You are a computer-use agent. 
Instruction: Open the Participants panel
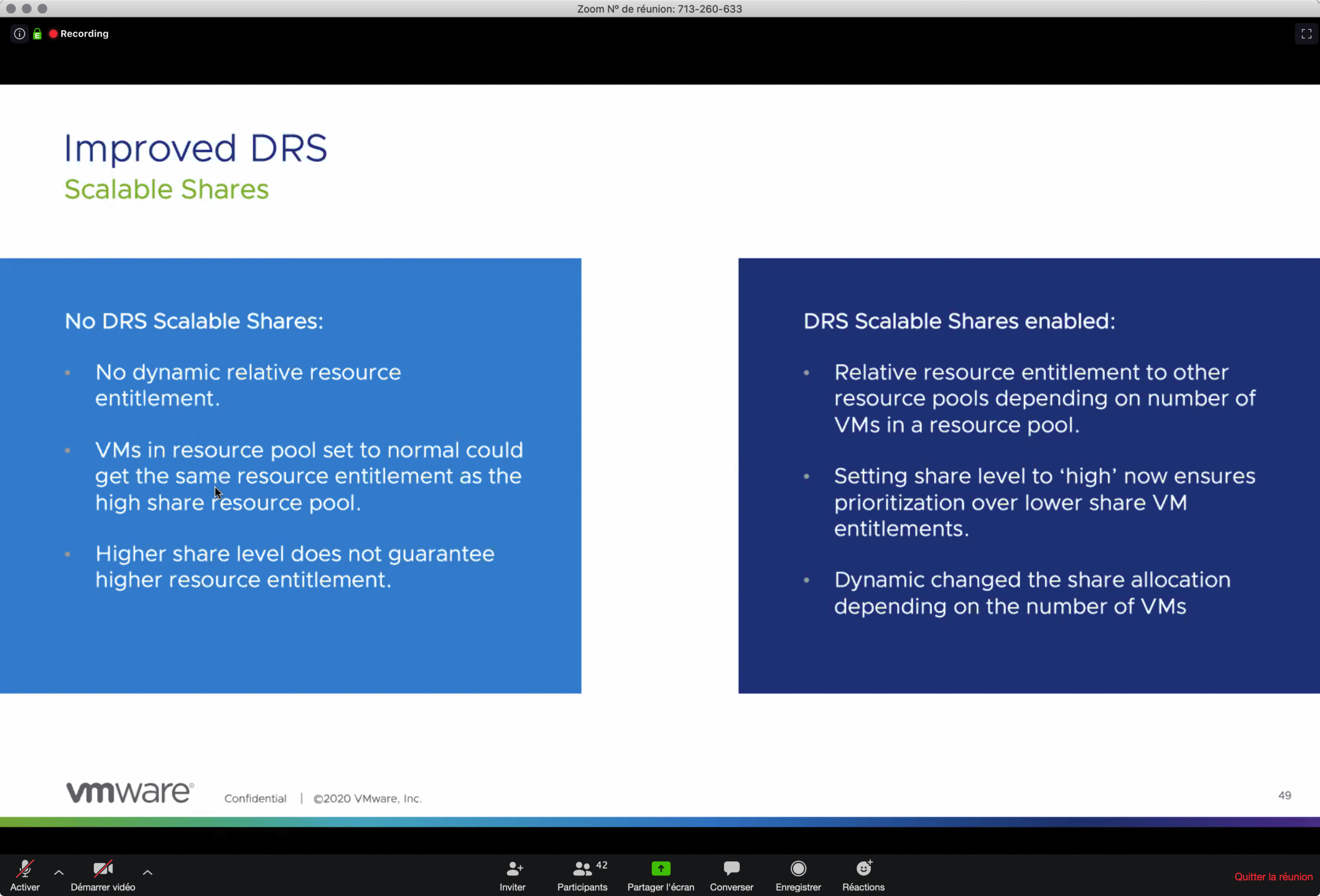click(582, 869)
